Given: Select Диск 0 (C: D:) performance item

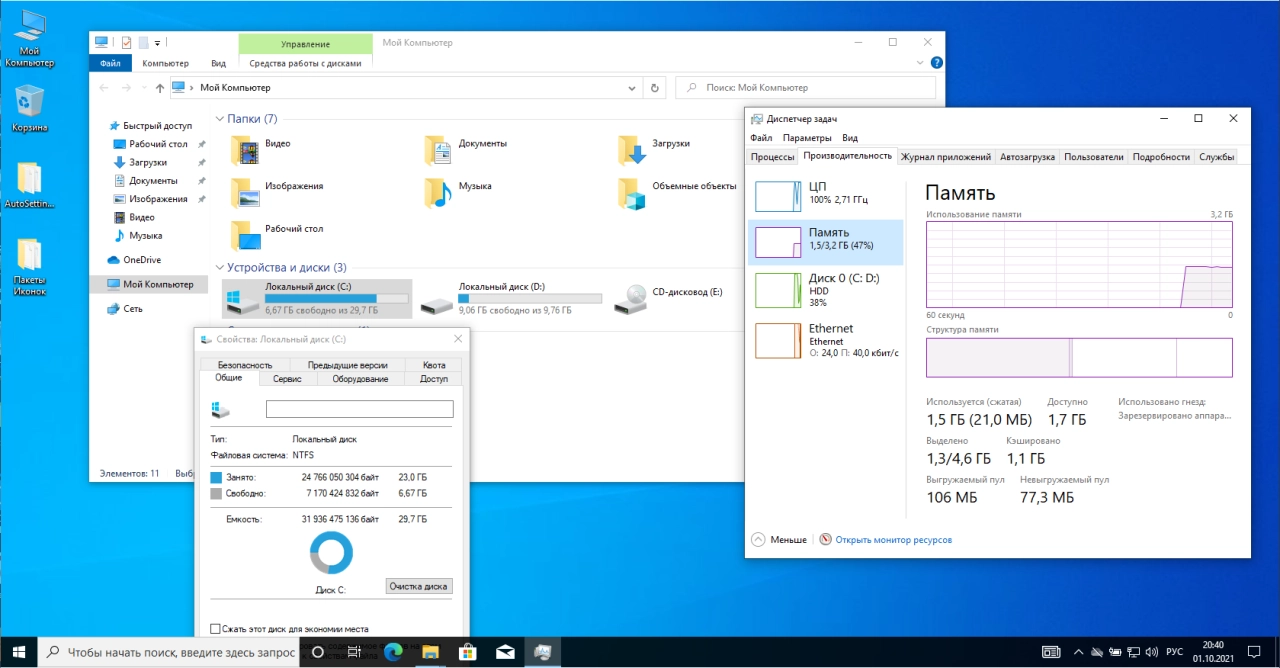Looking at the screenshot, I should coord(825,289).
